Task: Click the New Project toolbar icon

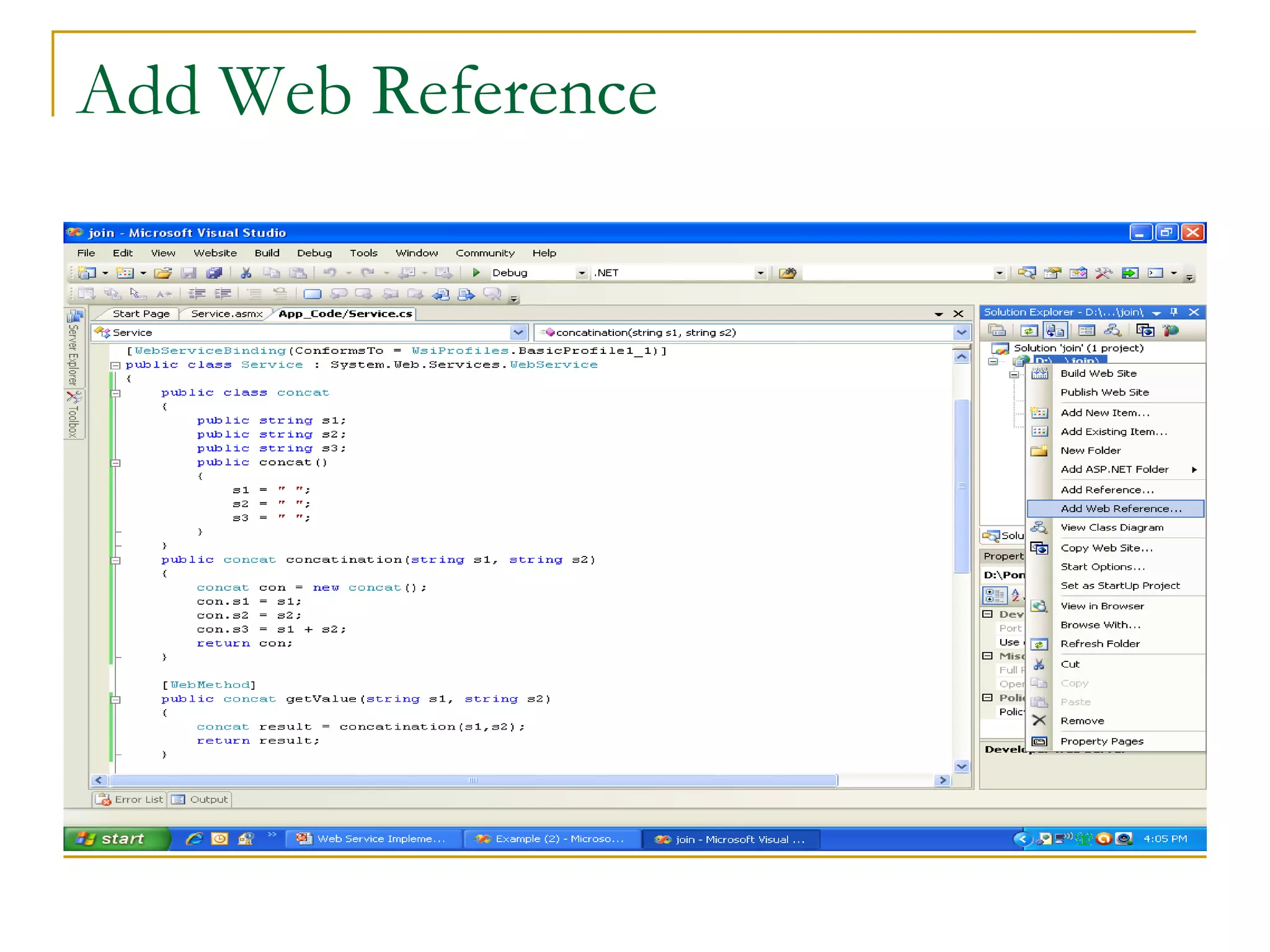Action: [87, 273]
